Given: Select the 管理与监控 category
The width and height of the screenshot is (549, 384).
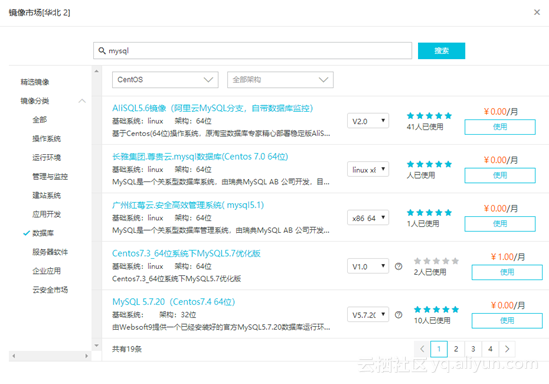Looking at the screenshot, I should pyautogui.click(x=50, y=176).
